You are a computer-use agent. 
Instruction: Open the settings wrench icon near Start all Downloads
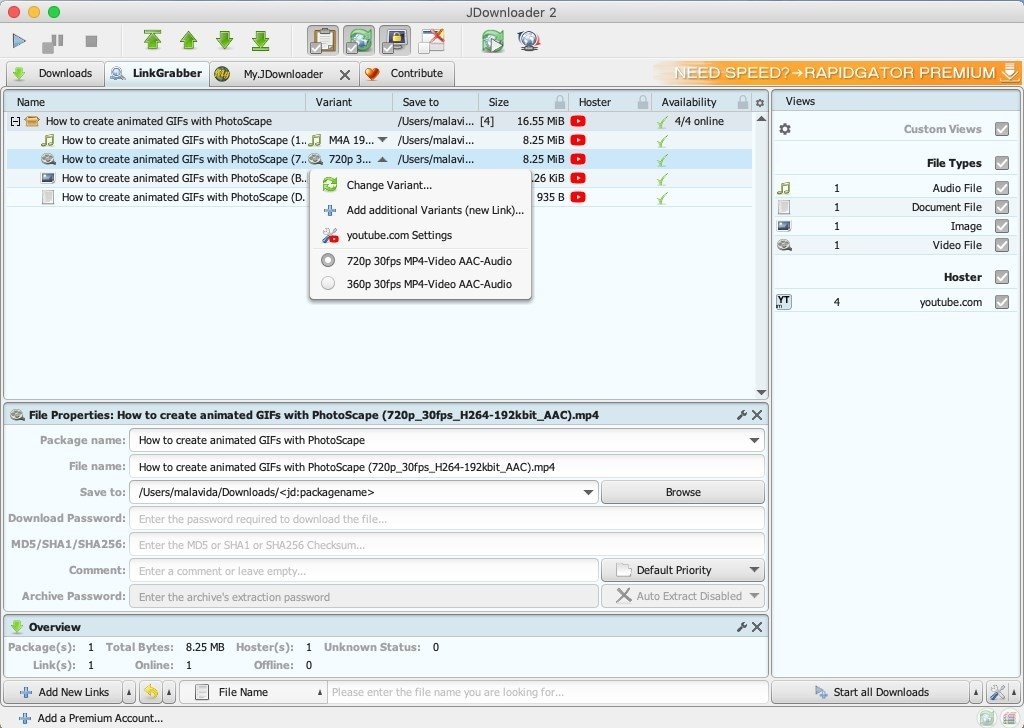[997, 692]
